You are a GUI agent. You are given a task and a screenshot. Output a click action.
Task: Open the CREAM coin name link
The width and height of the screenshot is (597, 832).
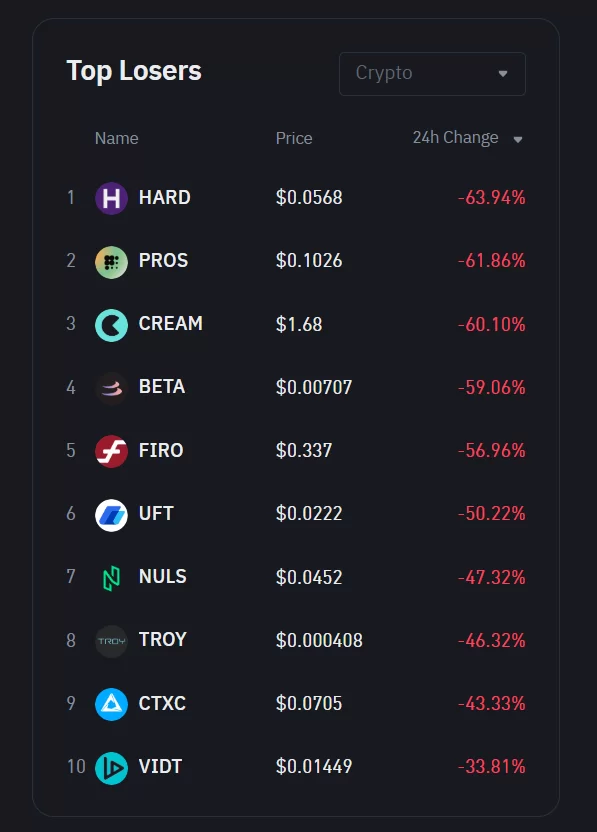[171, 323]
